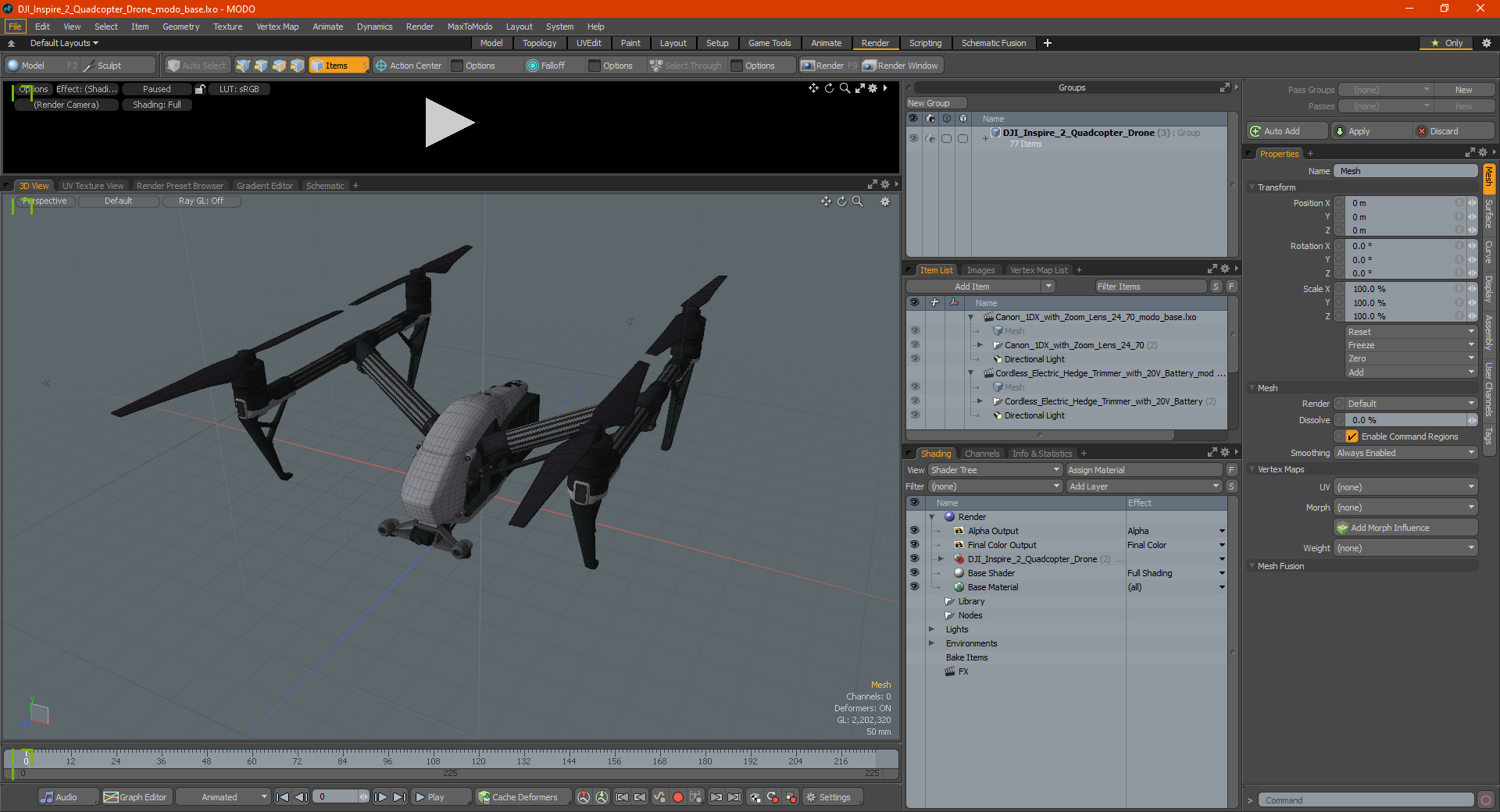Toggle visibility of Base Shader layer
Screen dimensions: 1500x812
(914, 573)
